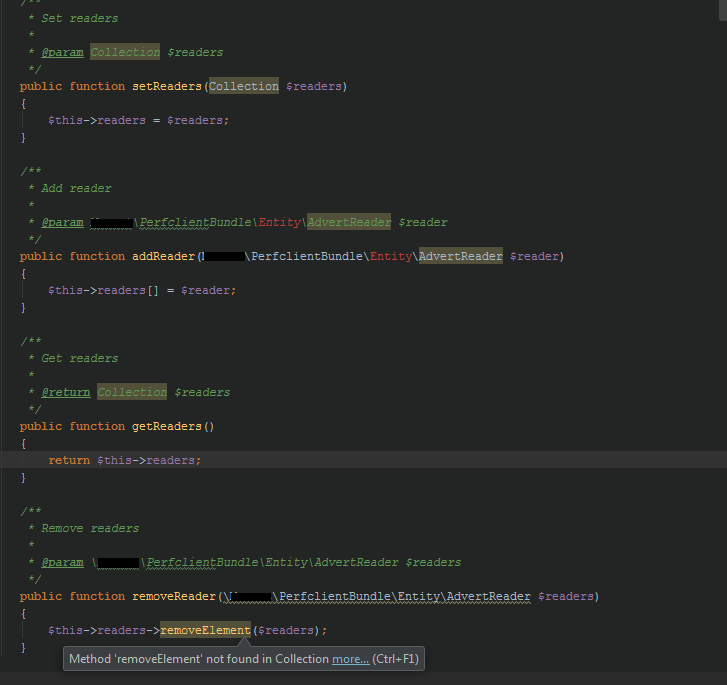This screenshot has height=685, width=727.
Task: Select $readers in the @return docblock line
Action: (x=202, y=392)
